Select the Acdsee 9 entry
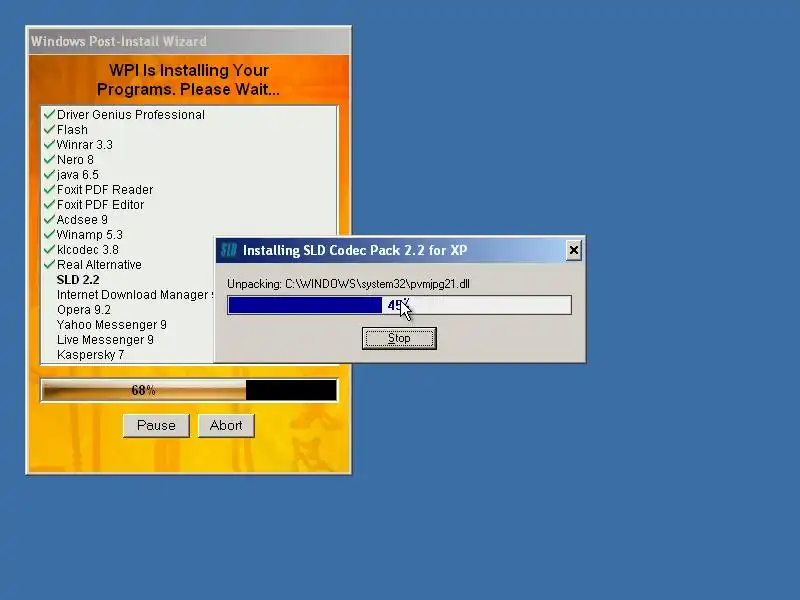The height and width of the screenshot is (600, 800). pyautogui.click(x=82, y=219)
